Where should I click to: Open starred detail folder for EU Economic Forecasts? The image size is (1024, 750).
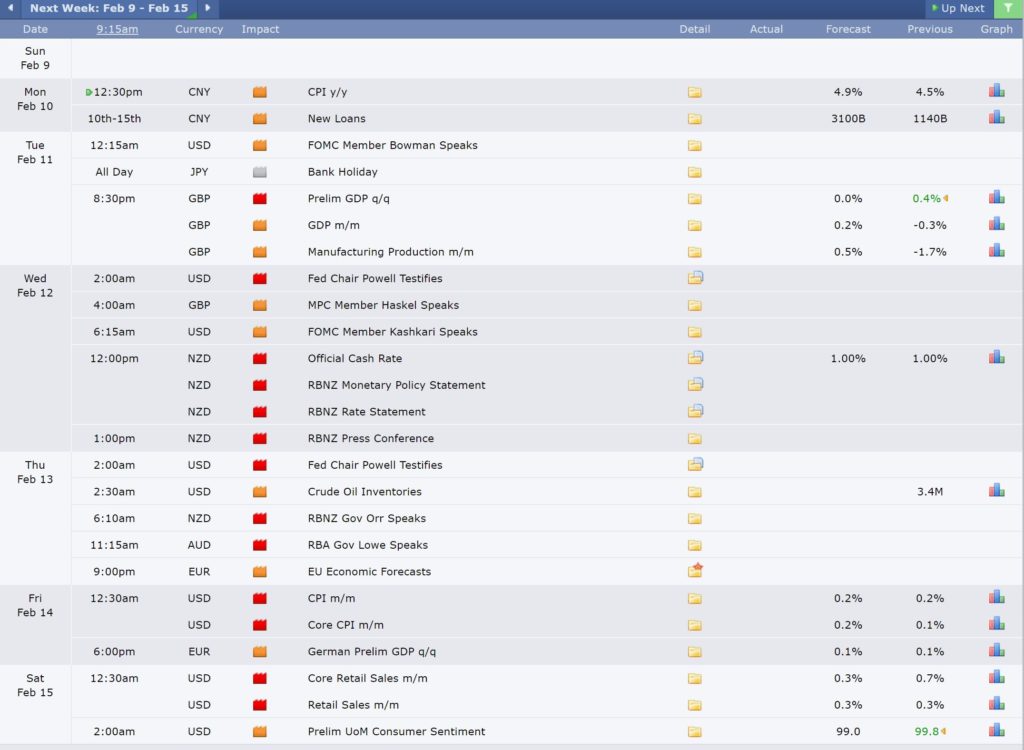click(696, 570)
